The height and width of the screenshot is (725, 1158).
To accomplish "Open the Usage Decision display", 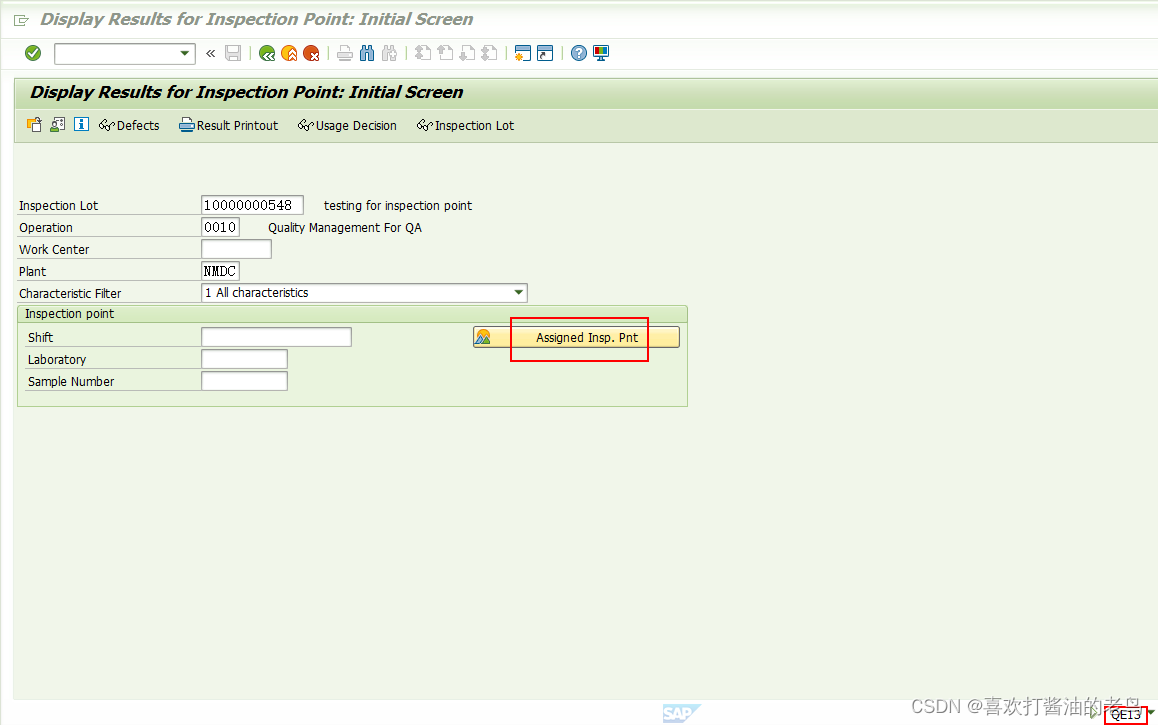I will (347, 126).
